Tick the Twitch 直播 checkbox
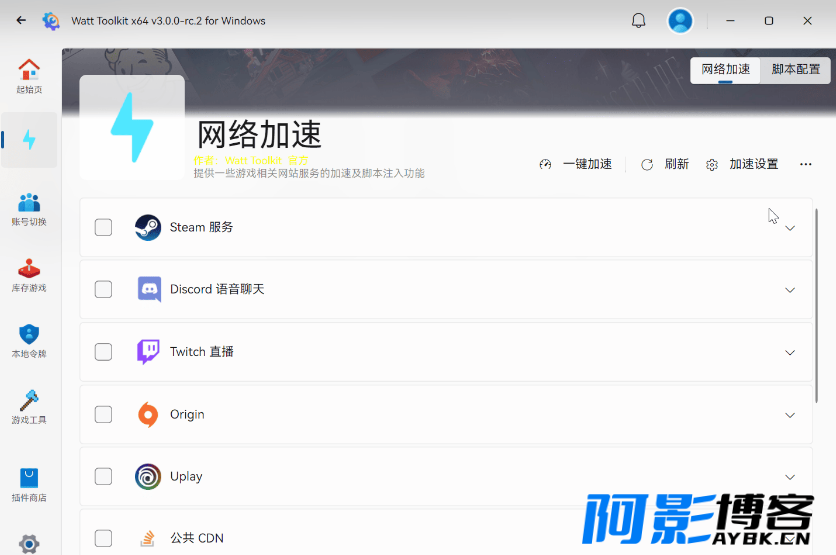 (x=103, y=352)
